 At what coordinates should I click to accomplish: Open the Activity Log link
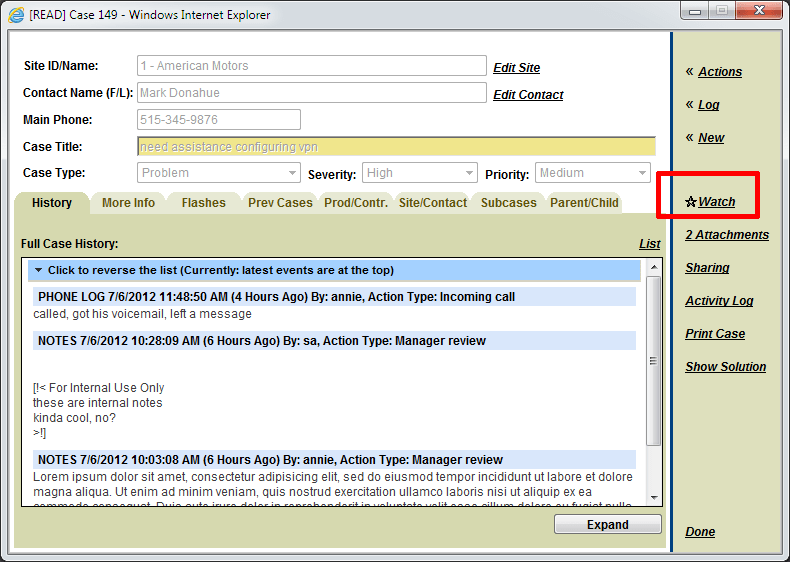(719, 301)
